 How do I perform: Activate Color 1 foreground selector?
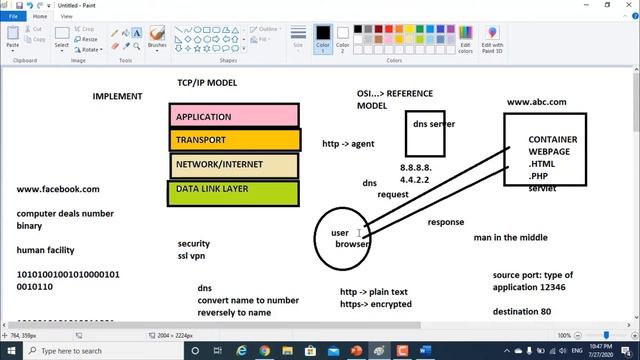click(323, 39)
